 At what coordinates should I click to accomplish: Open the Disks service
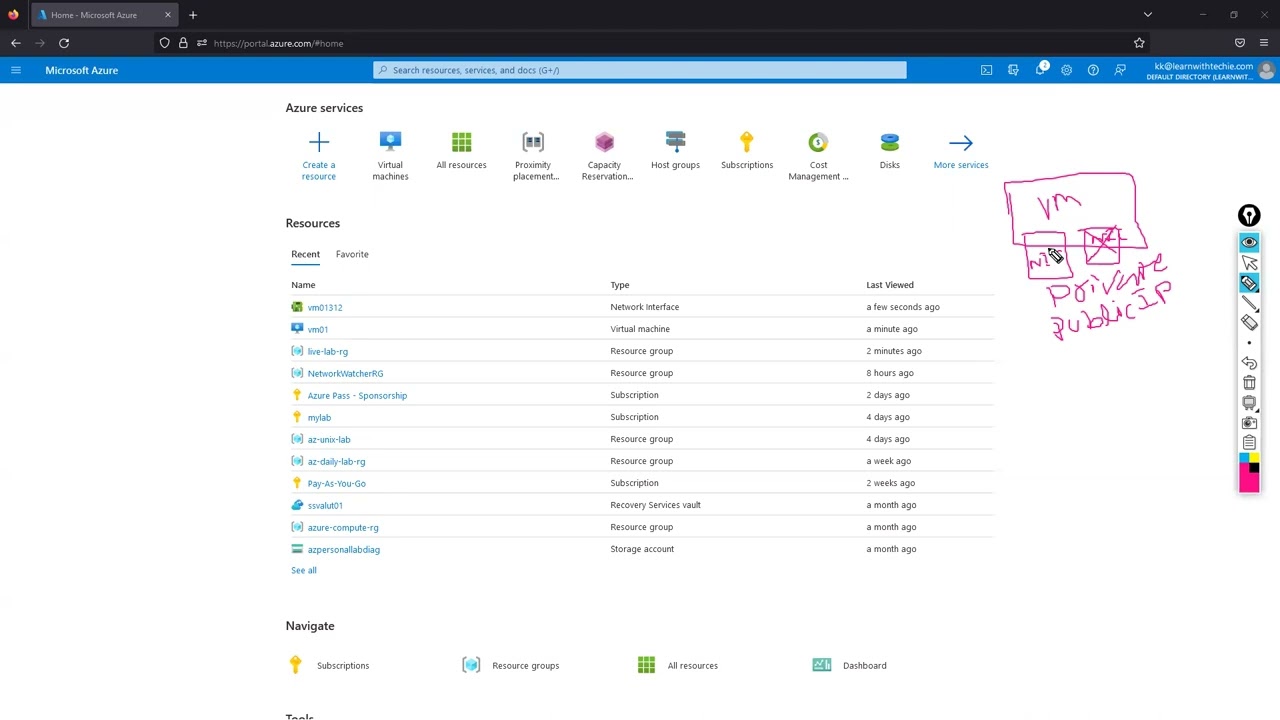(889, 151)
